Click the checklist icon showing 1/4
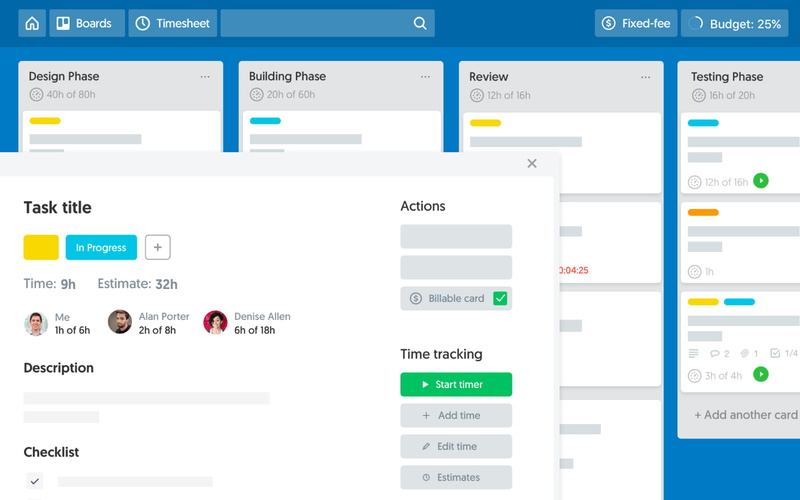 [775, 353]
